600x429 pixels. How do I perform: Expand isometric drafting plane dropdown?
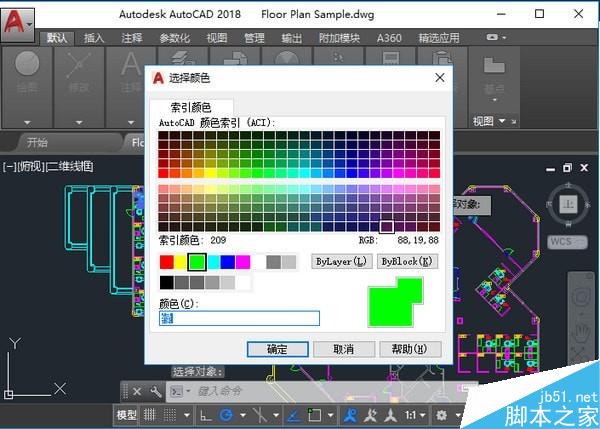[x=276, y=415]
